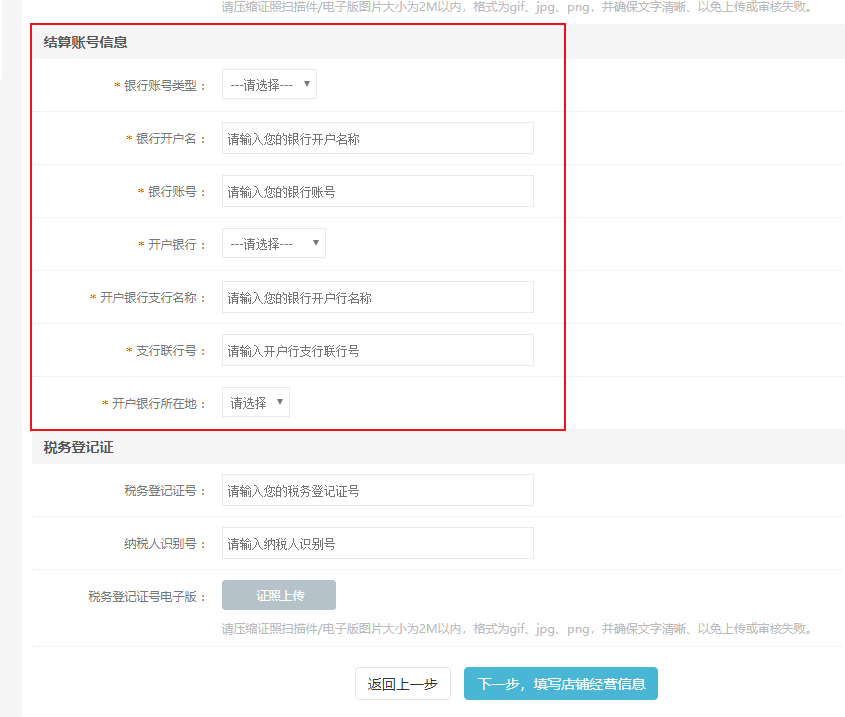Image resolution: width=845 pixels, height=717 pixels.
Task: Proceed with 下一步，填写店铺经营信息 button
Action: [x=560, y=684]
